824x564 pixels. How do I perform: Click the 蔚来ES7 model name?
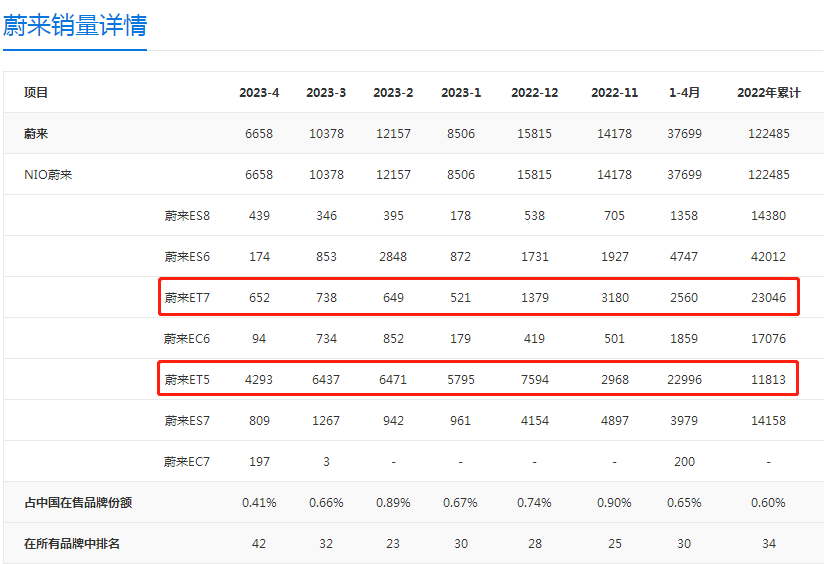(187, 421)
